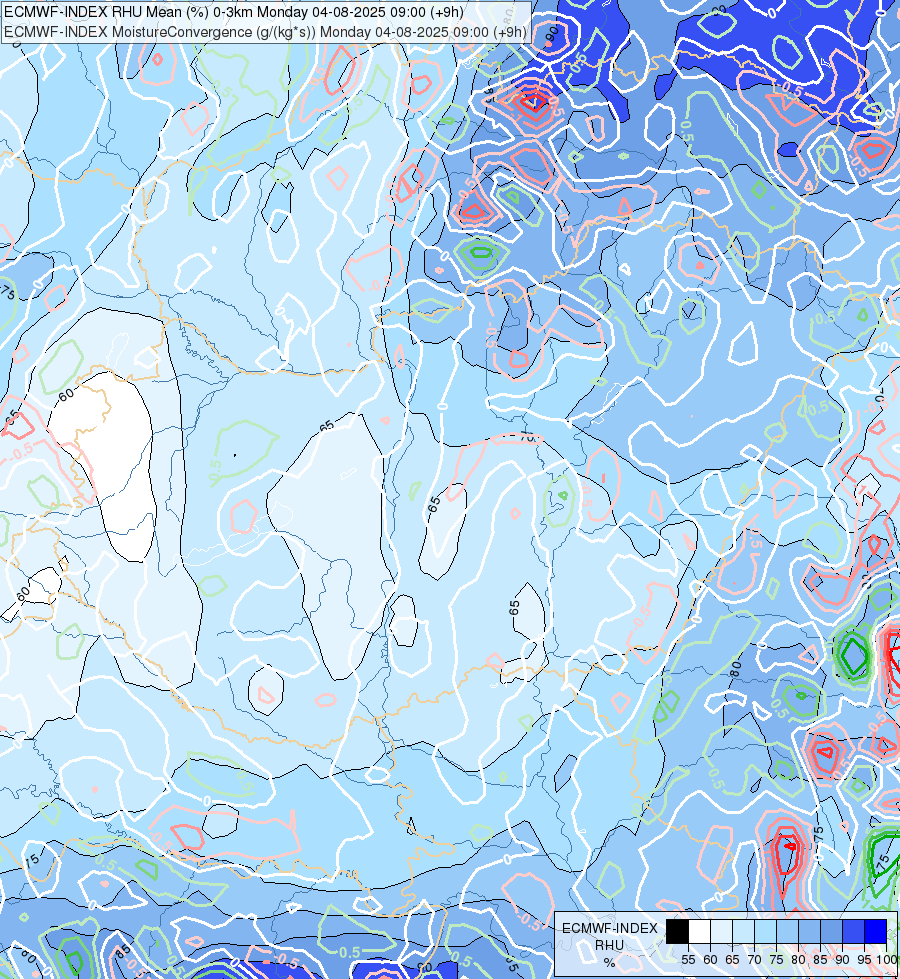Click the 90 value under the legend
The width and height of the screenshot is (900, 979).
tap(842, 960)
